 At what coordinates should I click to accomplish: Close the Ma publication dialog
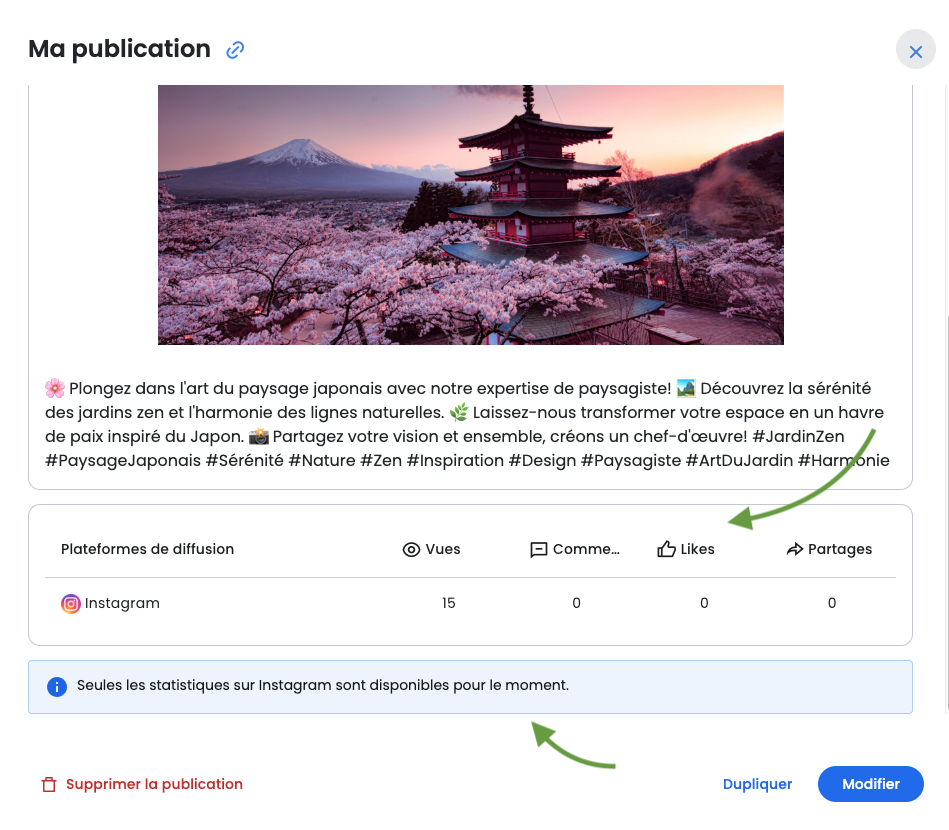pyautogui.click(x=915, y=51)
